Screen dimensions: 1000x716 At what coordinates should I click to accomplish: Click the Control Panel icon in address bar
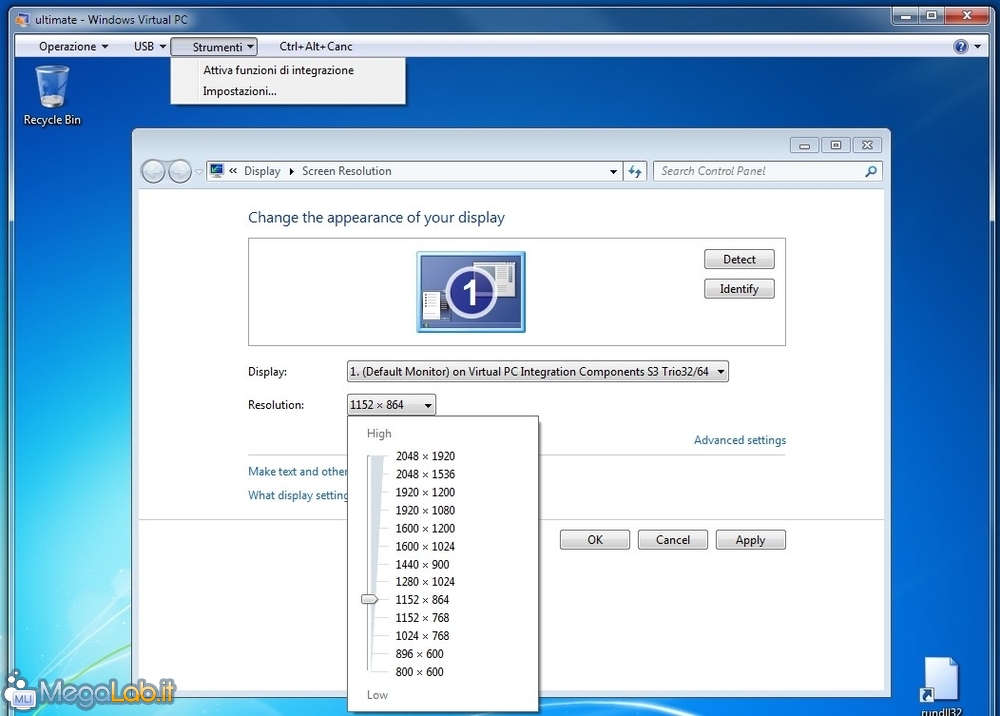(x=217, y=170)
